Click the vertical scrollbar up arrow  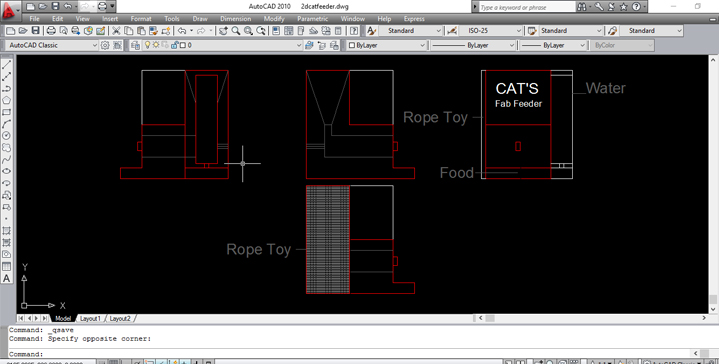tap(713, 60)
